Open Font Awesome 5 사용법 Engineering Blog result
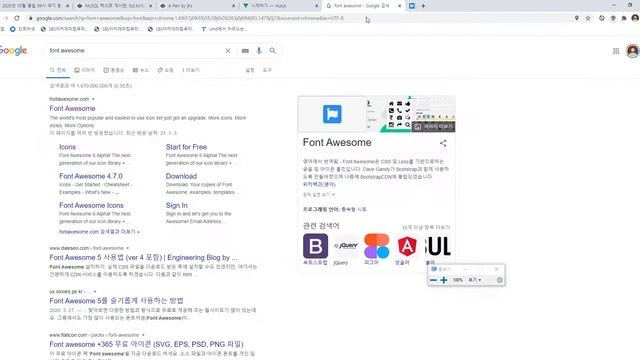The width and height of the screenshot is (640, 360). click(143, 258)
